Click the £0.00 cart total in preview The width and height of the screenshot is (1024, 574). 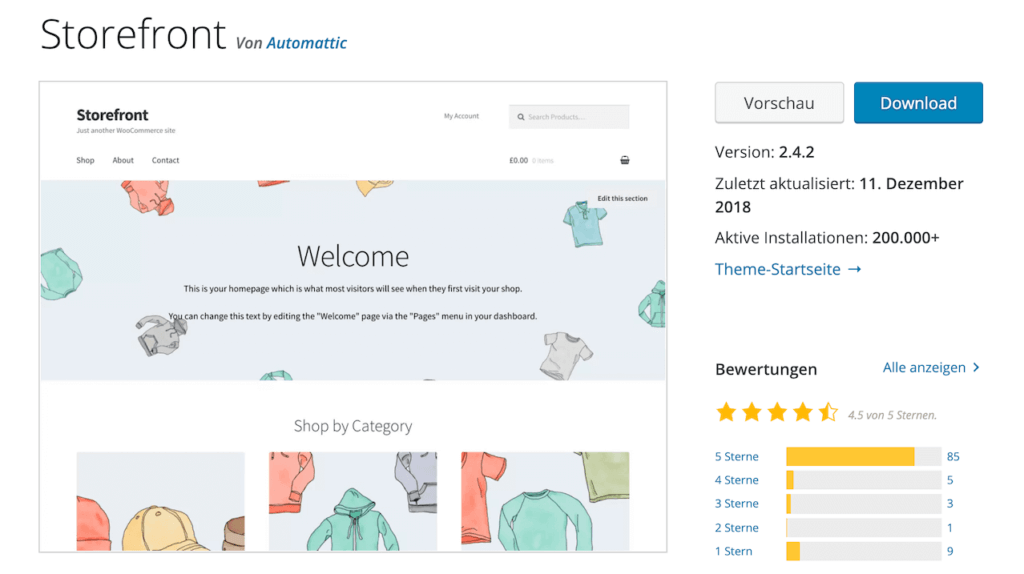pyautogui.click(x=519, y=160)
